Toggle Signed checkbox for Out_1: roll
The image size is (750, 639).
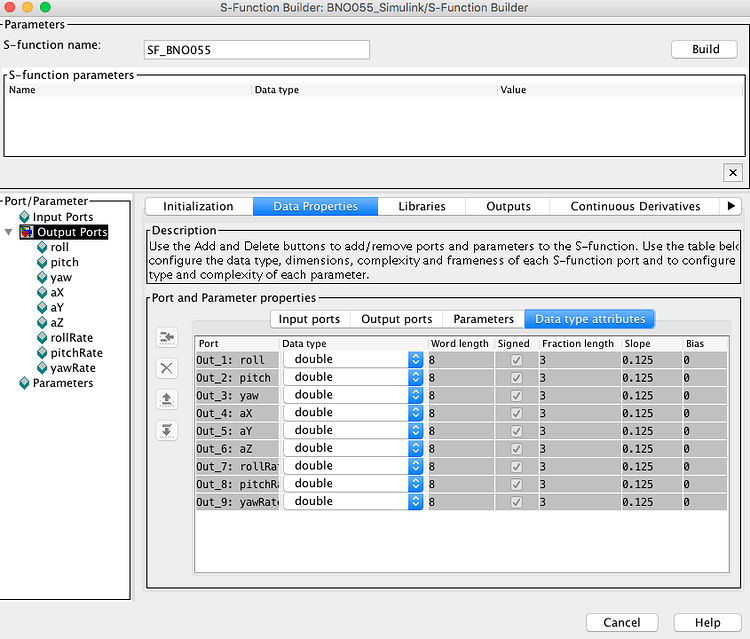(517, 360)
